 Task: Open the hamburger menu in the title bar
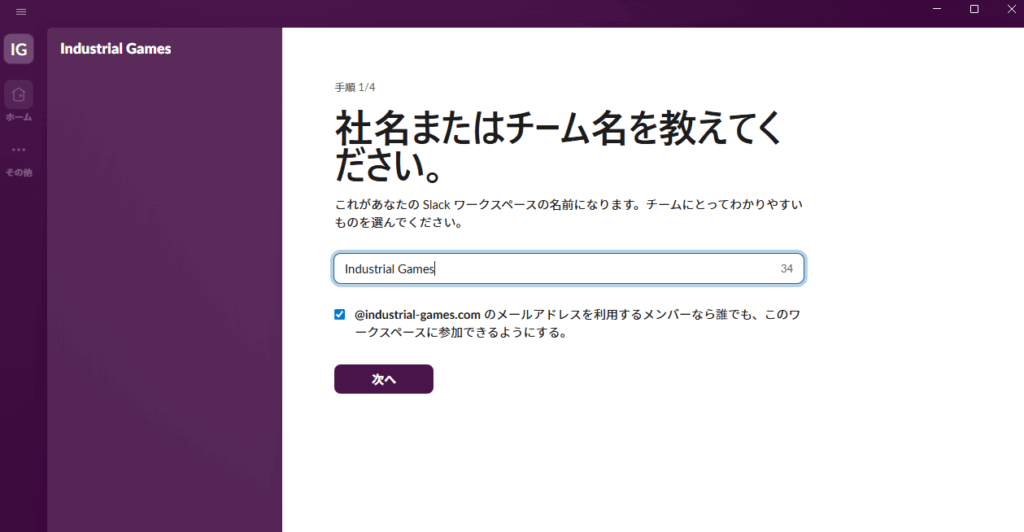21,11
